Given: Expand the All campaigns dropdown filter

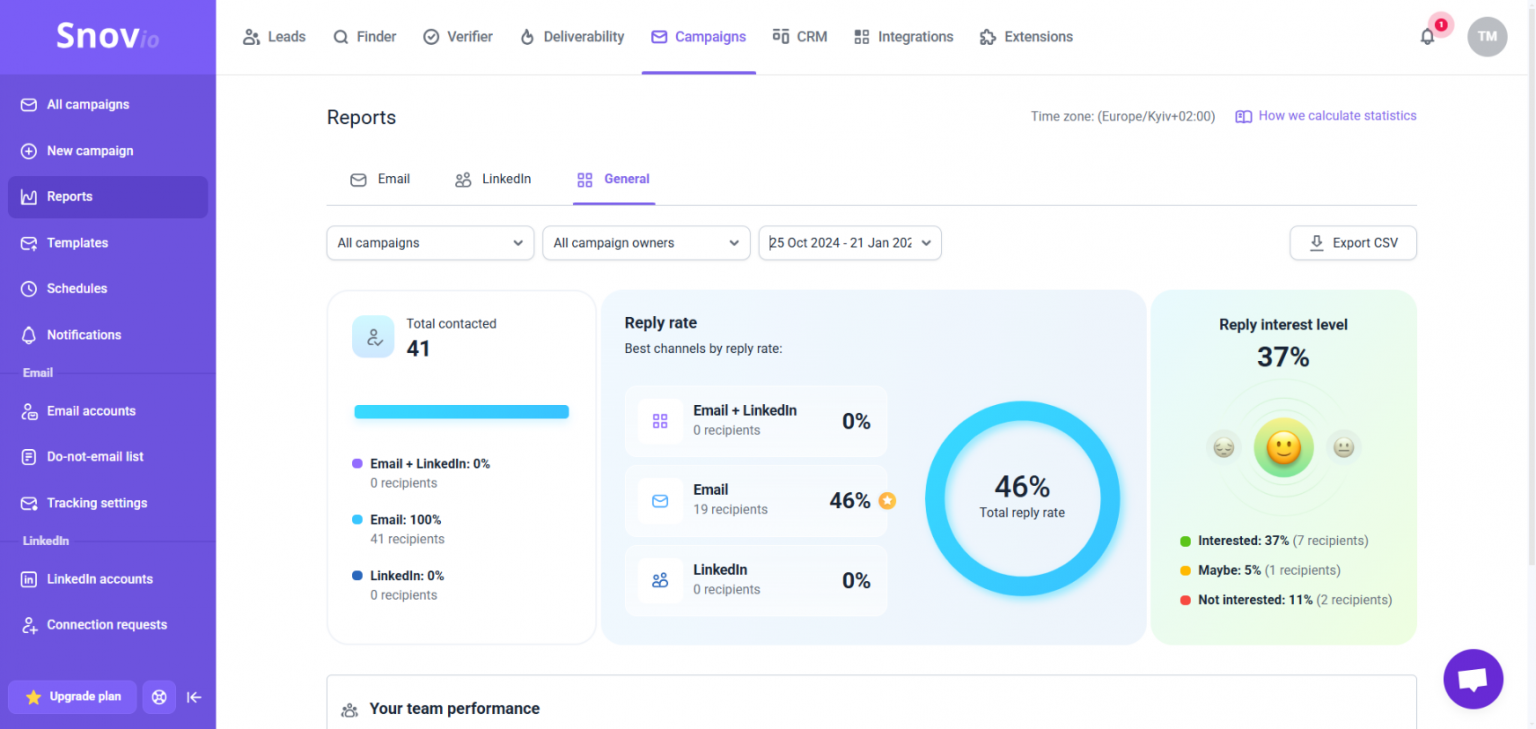Looking at the screenshot, I should click(x=430, y=243).
